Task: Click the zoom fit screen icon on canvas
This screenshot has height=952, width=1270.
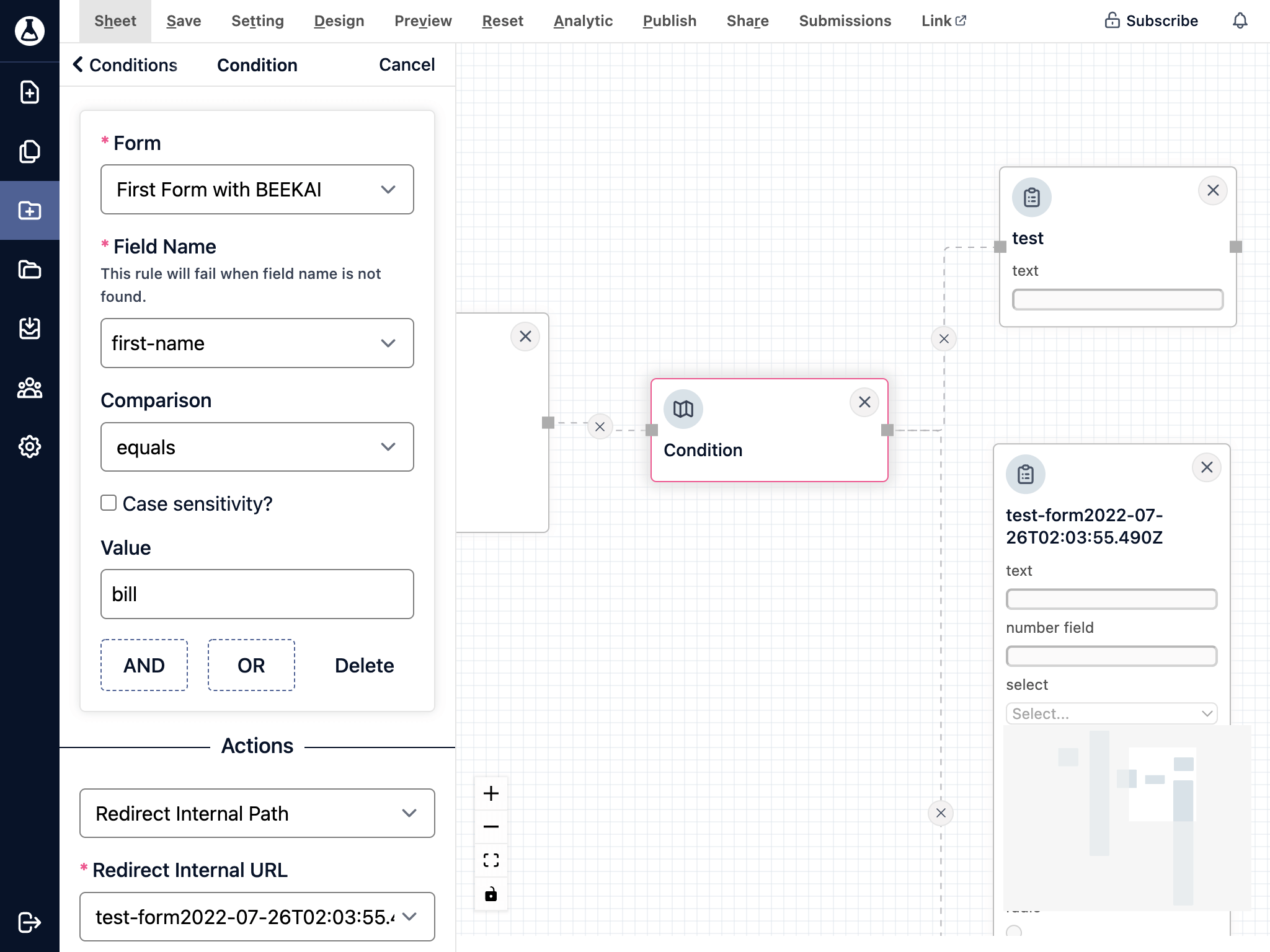Action: tap(490, 859)
